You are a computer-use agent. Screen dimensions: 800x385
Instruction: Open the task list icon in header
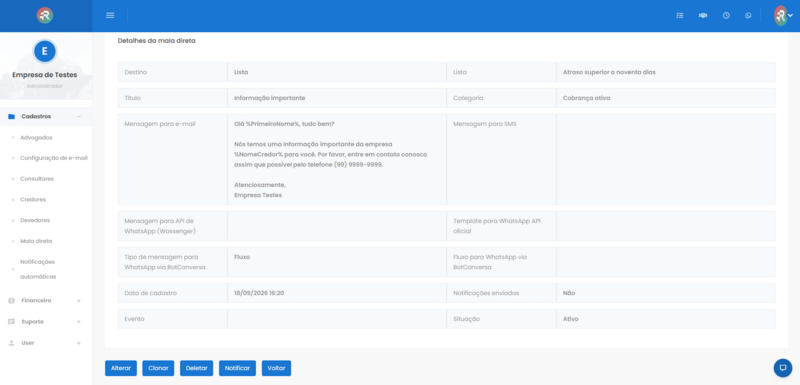680,15
